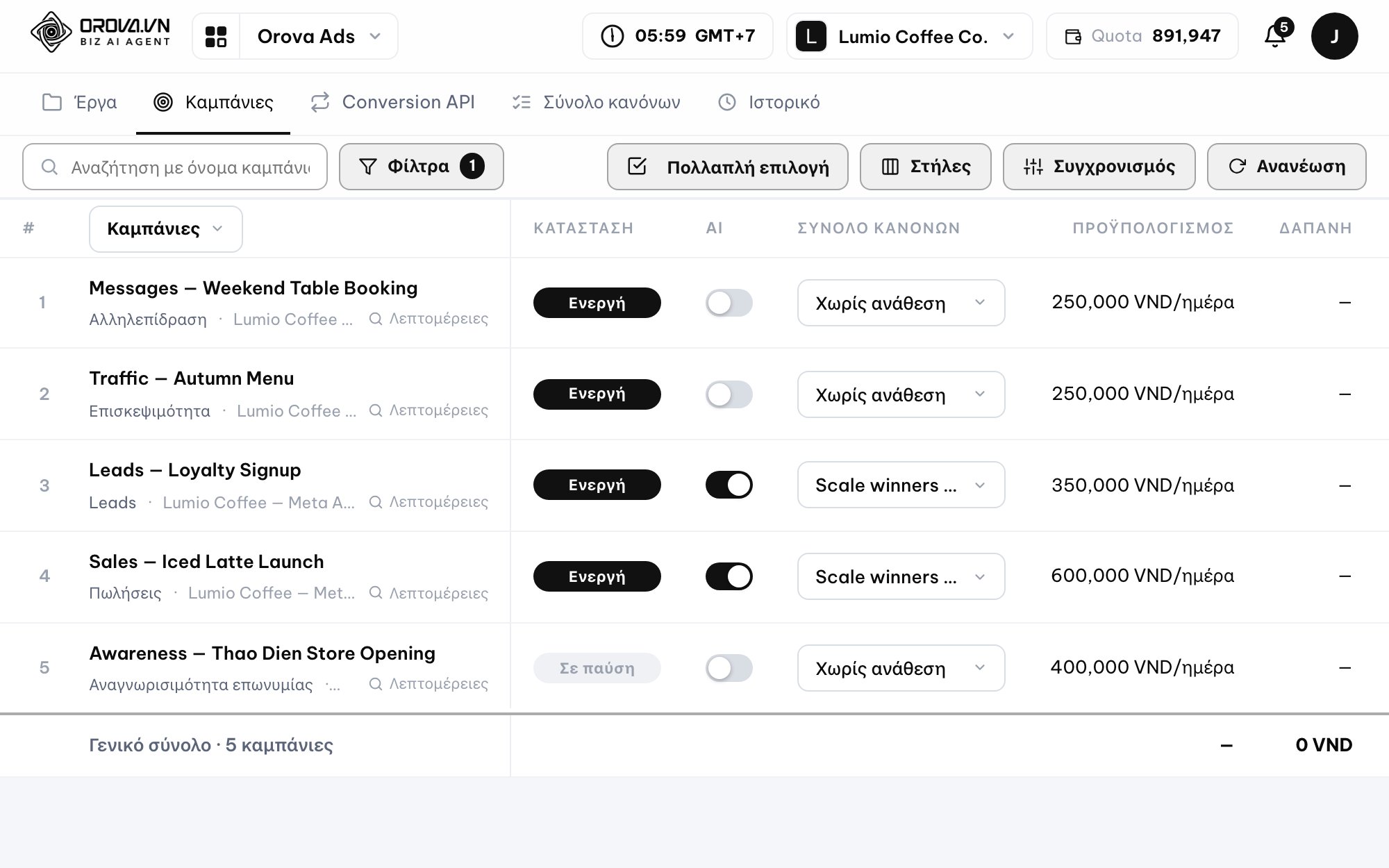
Task: Click the Στήλες columns button
Action: pyautogui.click(x=925, y=167)
